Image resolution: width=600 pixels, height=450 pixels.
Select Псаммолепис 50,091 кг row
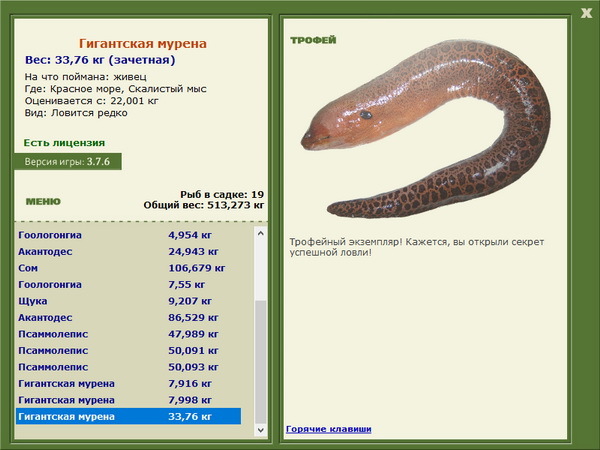(x=129, y=350)
